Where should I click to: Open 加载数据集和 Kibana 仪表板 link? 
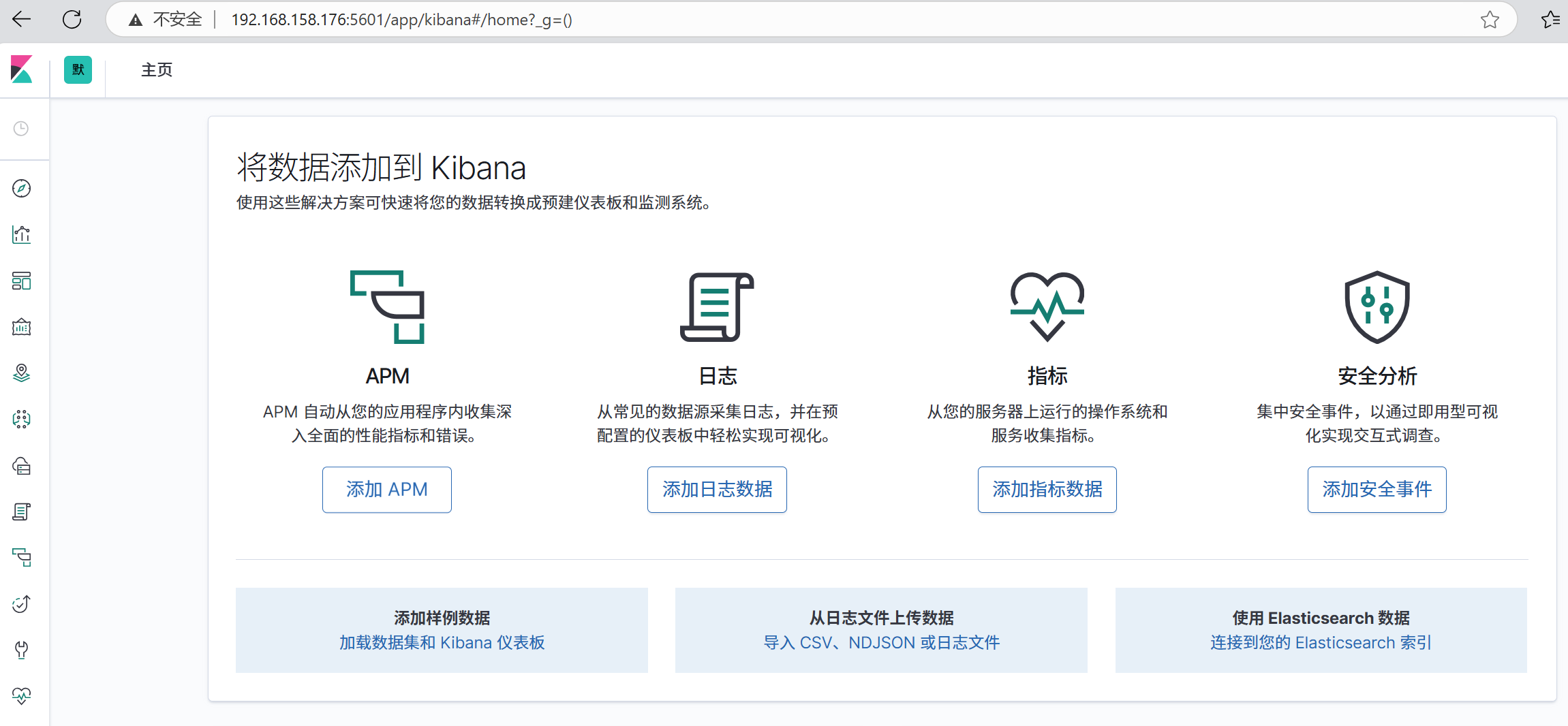pyautogui.click(x=442, y=643)
